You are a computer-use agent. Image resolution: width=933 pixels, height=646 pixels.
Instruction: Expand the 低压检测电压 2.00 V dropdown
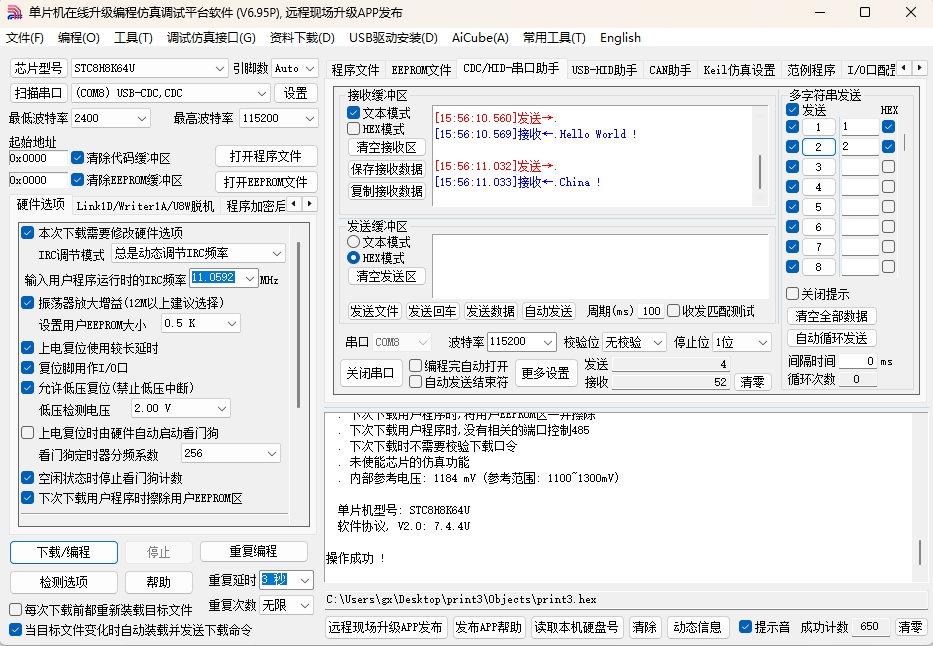[x=221, y=409]
